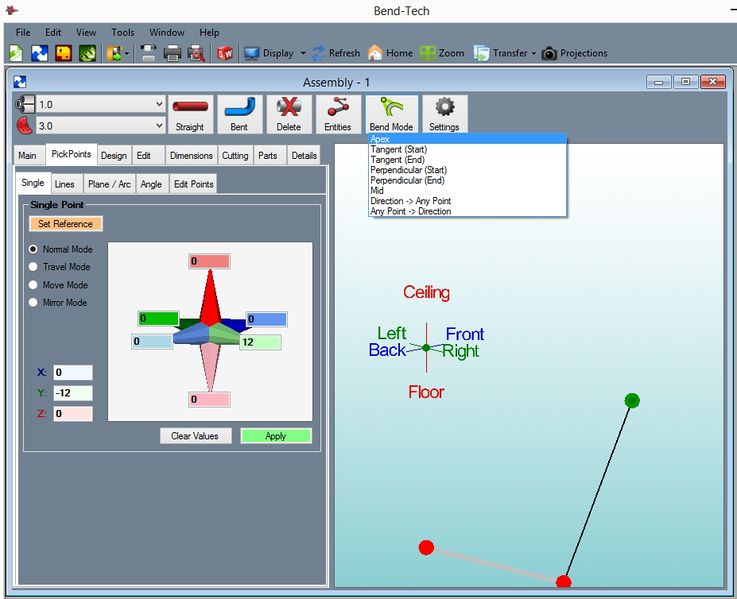Viewport: 737px width, 599px height.
Task: Open the File menu
Action: (x=23, y=32)
